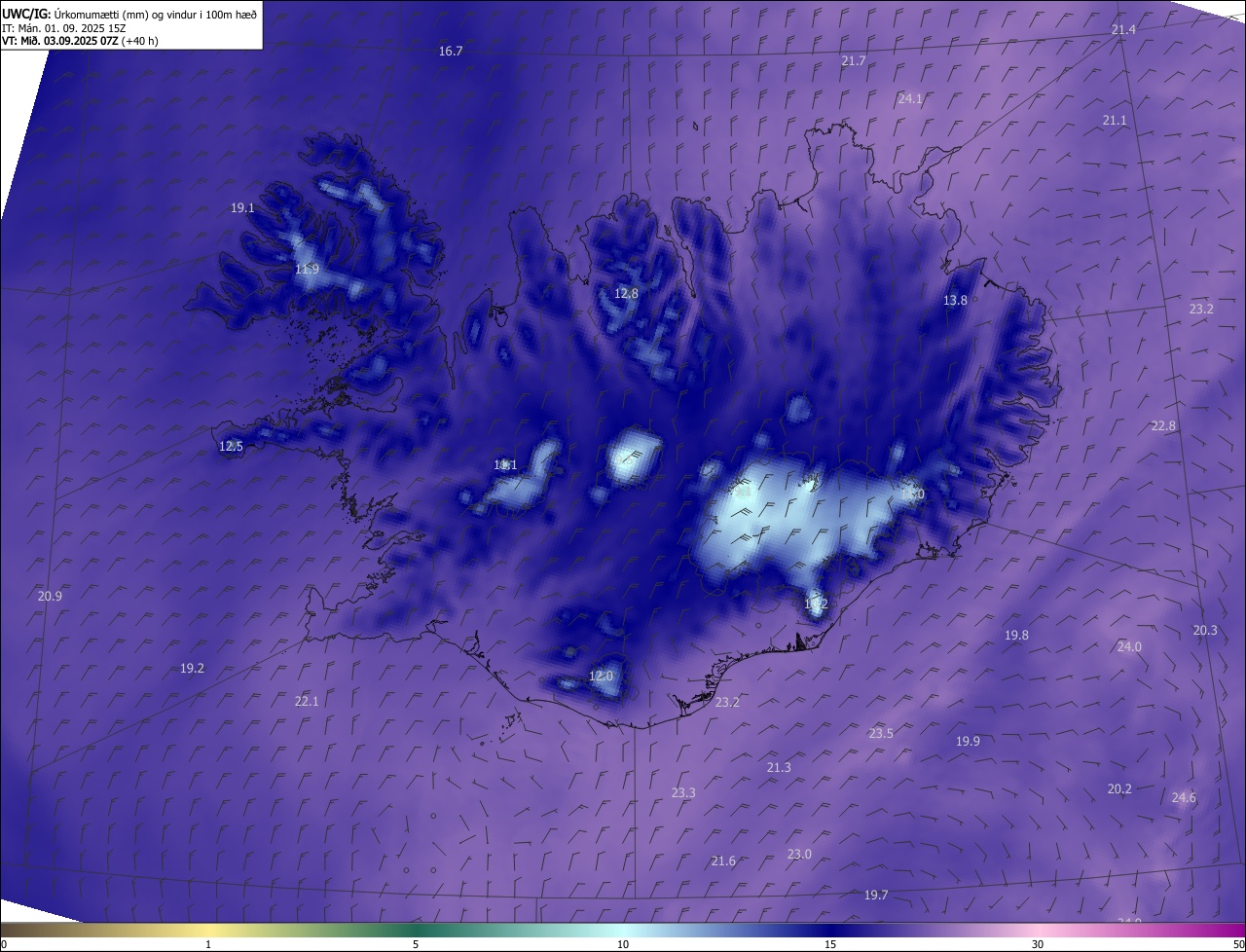Select the 12.8 value label
1246x952 pixels.
(x=626, y=294)
